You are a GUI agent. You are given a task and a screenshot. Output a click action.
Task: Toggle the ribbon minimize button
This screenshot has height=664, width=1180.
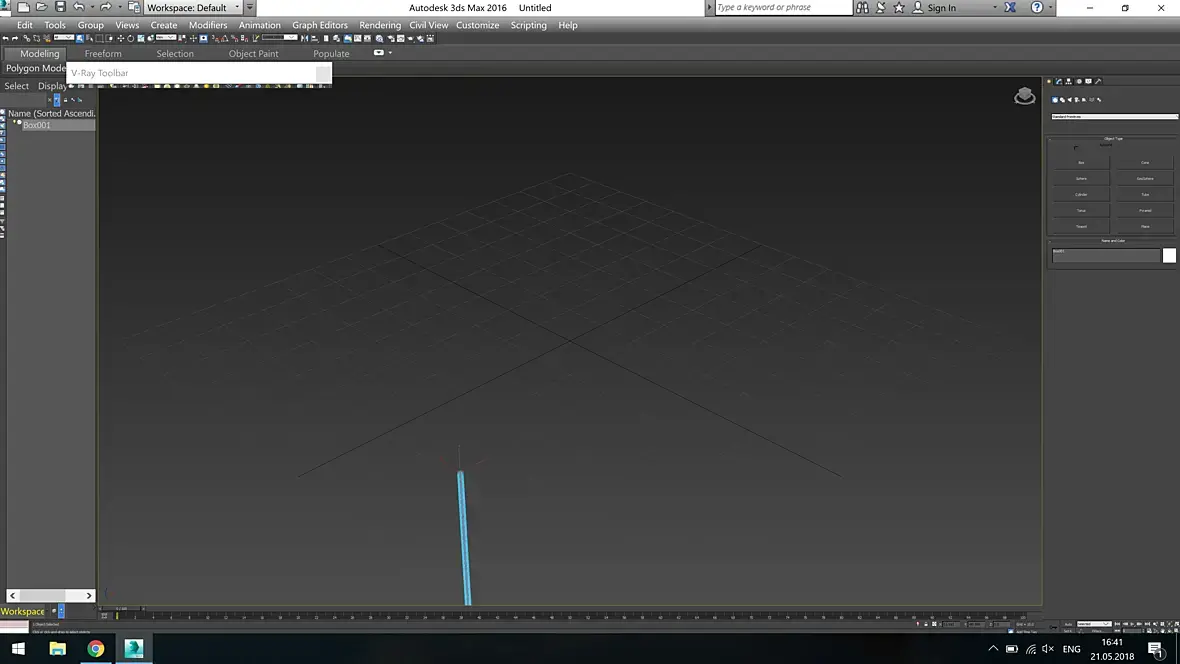point(379,53)
